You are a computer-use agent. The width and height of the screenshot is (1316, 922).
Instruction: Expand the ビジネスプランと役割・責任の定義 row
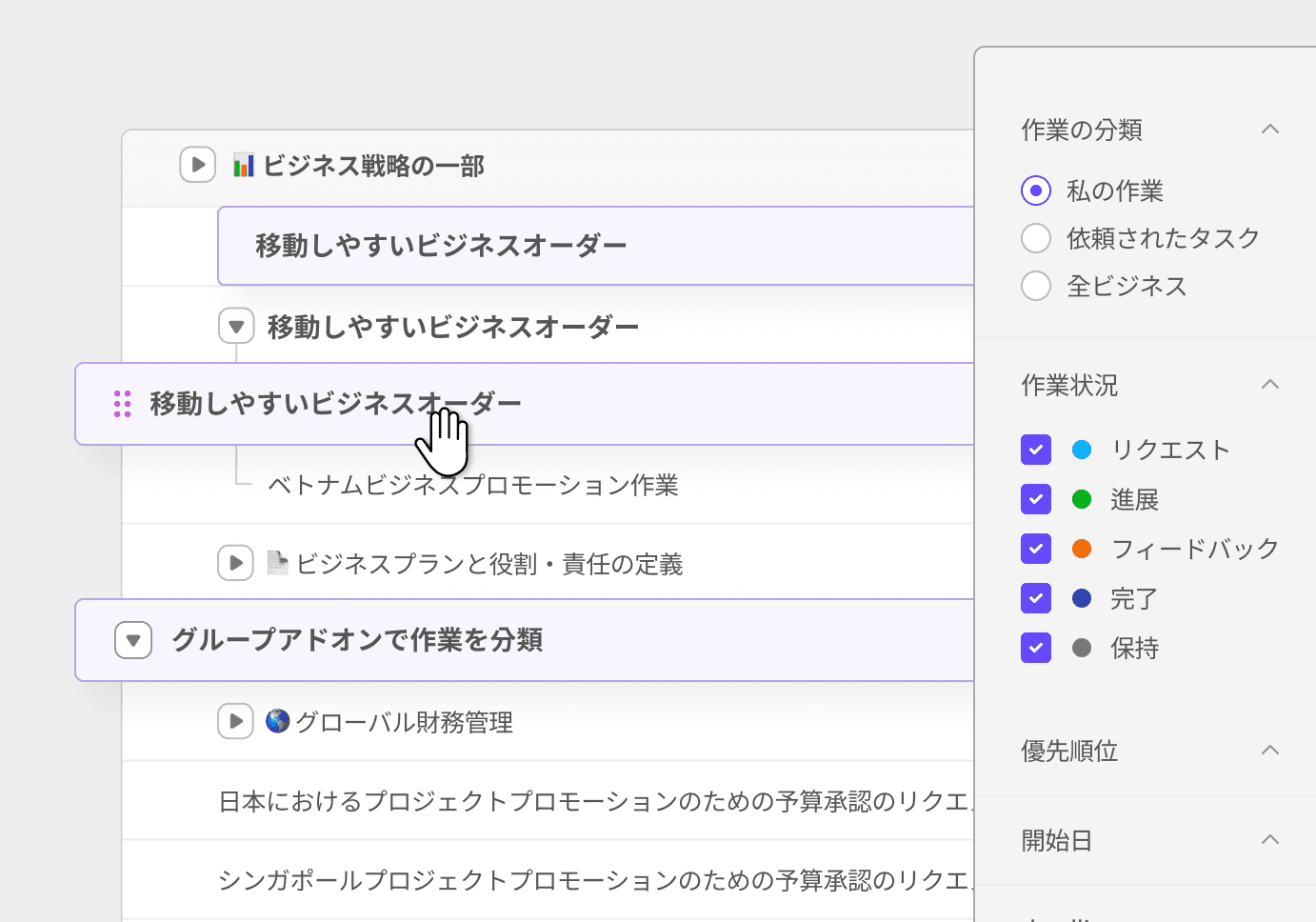pyautogui.click(x=235, y=563)
